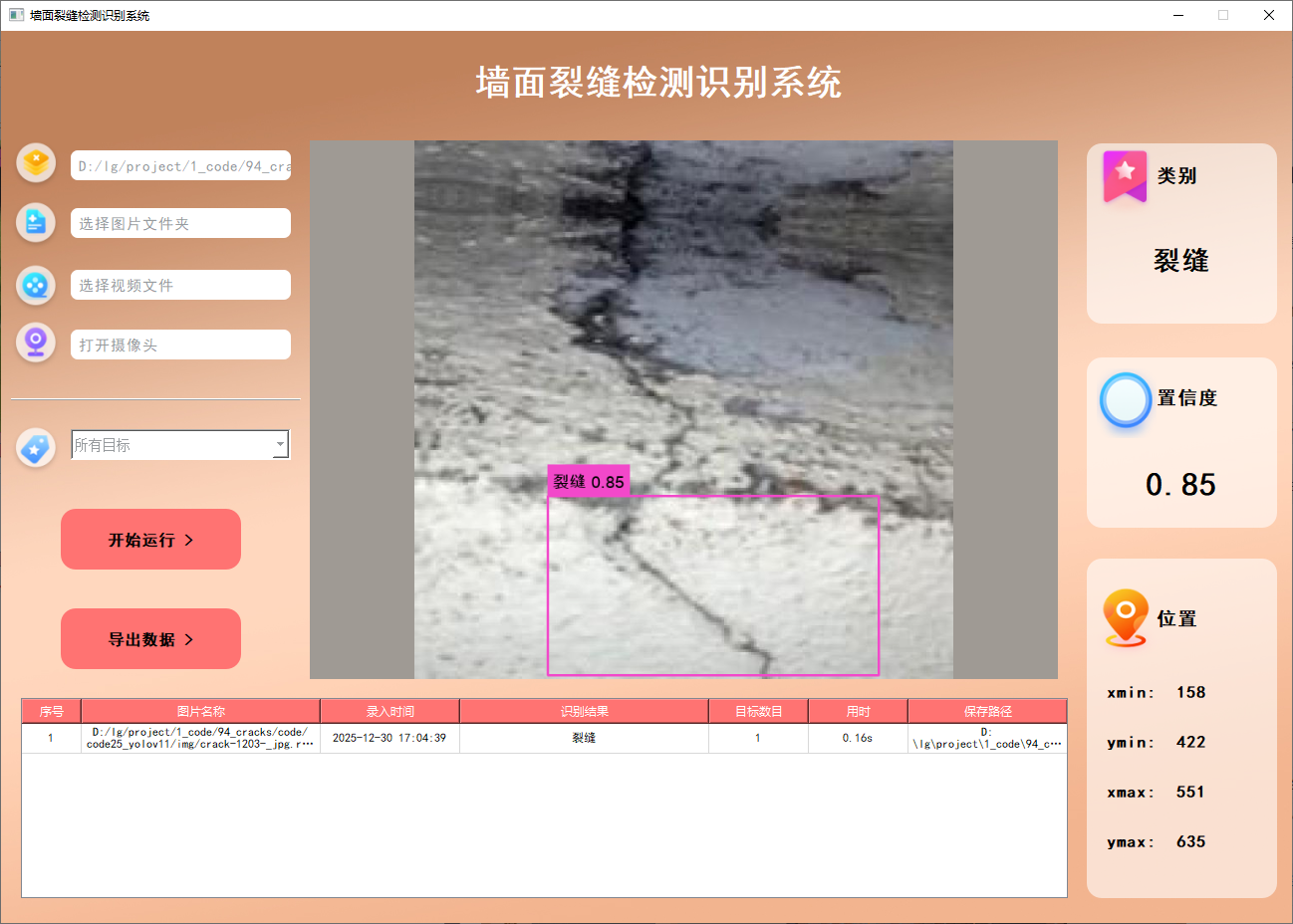Select the 图片名称 column header

(x=200, y=710)
